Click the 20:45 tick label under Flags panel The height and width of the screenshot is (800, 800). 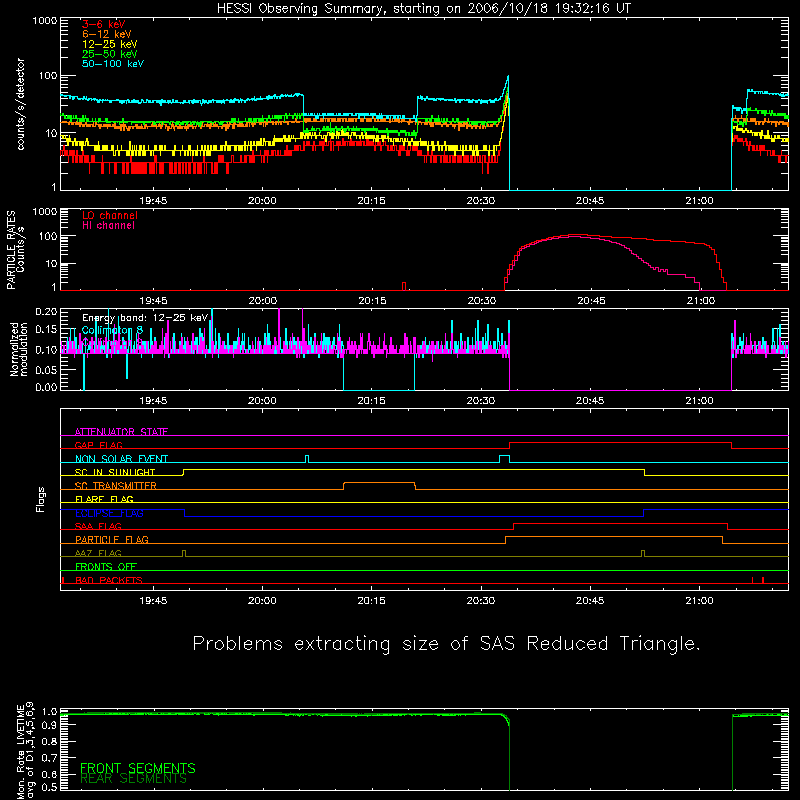590,601
